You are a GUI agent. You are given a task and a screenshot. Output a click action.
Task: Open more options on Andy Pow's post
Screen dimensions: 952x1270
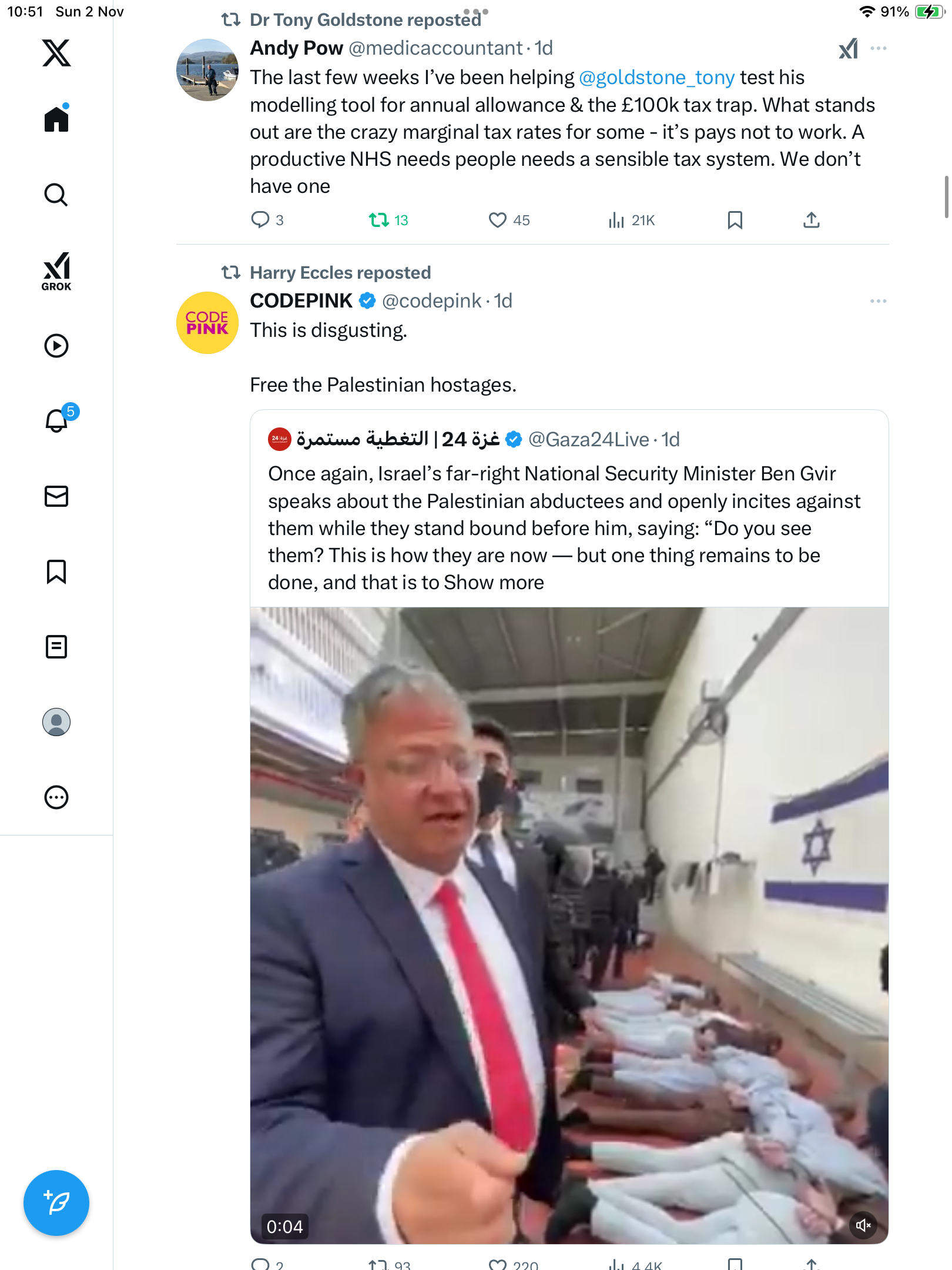pos(878,48)
